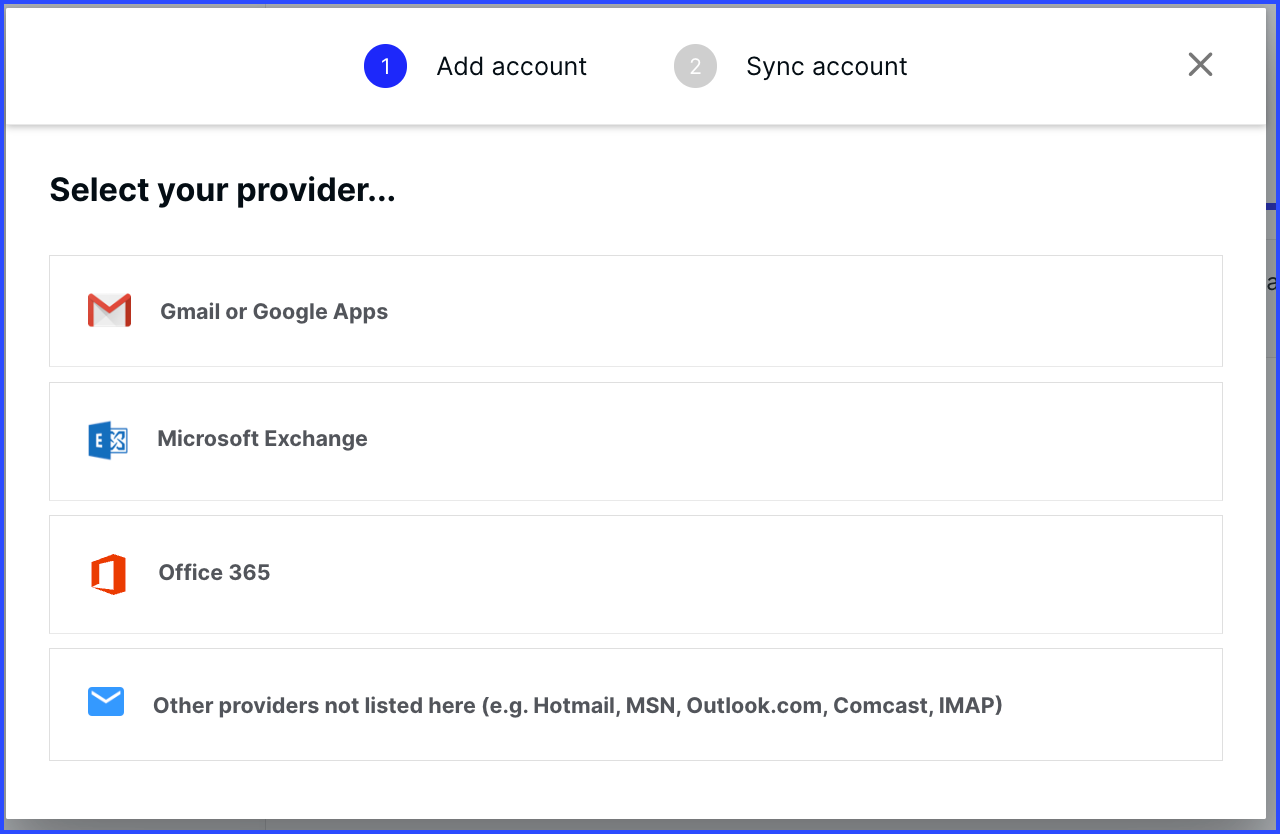Image resolution: width=1280 pixels, height=834 pixels.
Task: Click the Microsoft Exchange logo icon
Action: tap(108, 440)
